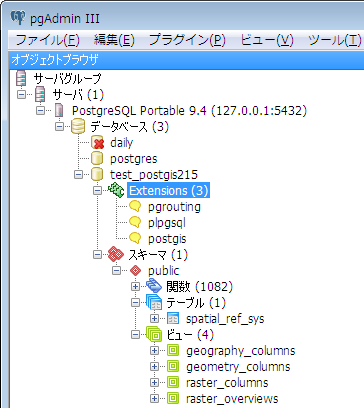Click the geography_columns view icon

[173, 351]
